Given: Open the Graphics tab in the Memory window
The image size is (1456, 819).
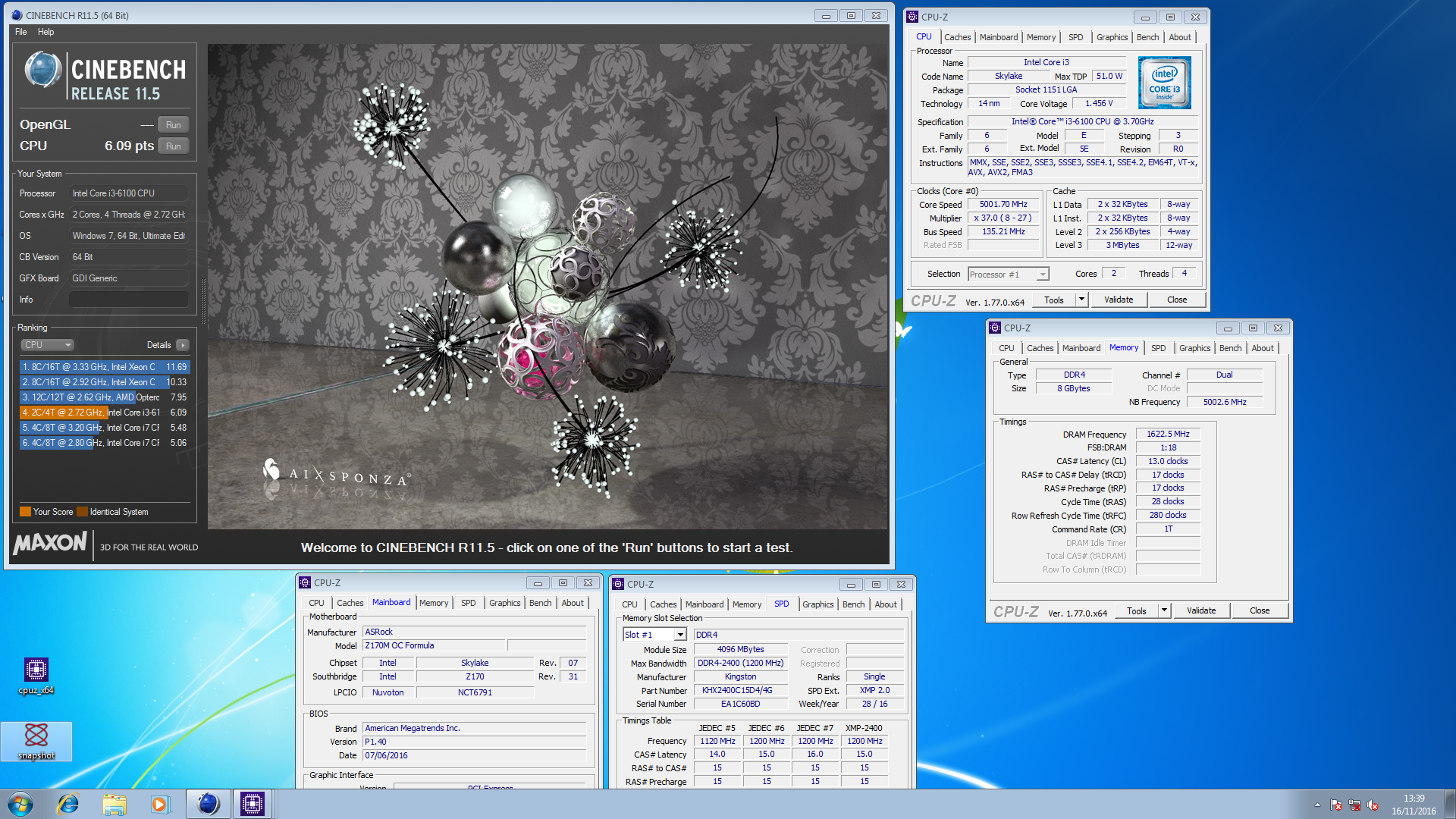Looking at the screenshot, I should (x=1194, y=348).
